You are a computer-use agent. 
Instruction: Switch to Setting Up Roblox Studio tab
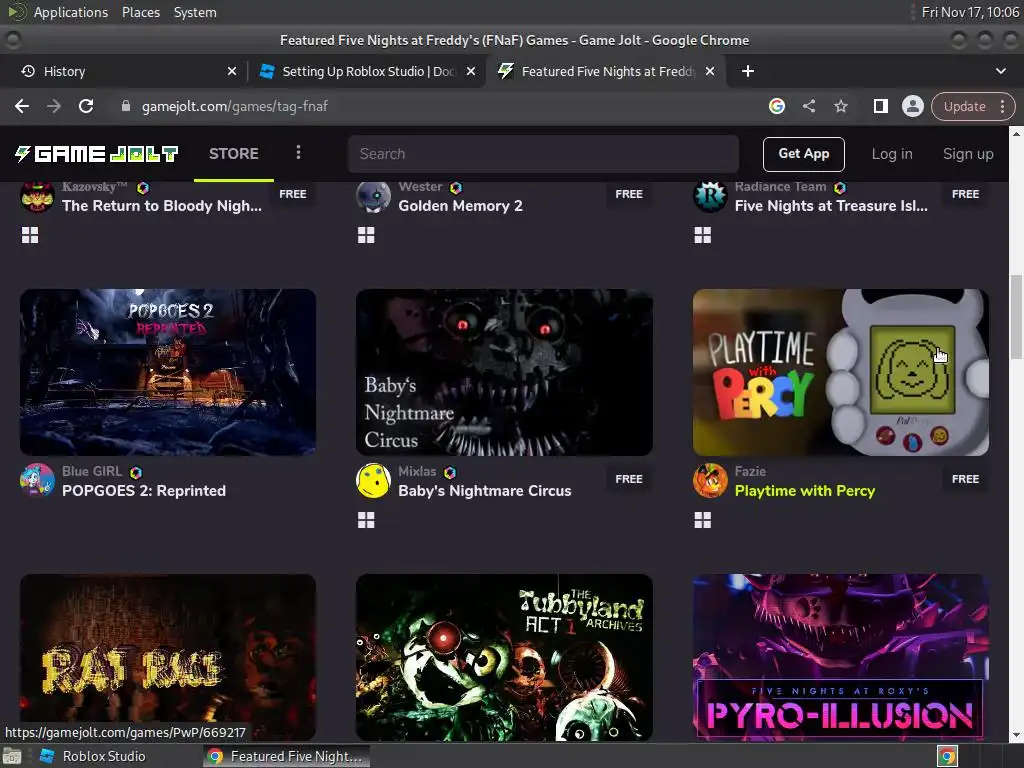366,71
